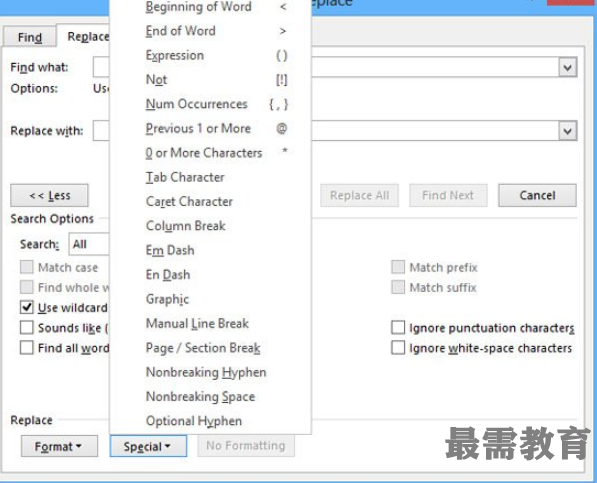Expand the Replace with dropdown arrow
The image size is (597, 483).
click(x=568, y=131)
